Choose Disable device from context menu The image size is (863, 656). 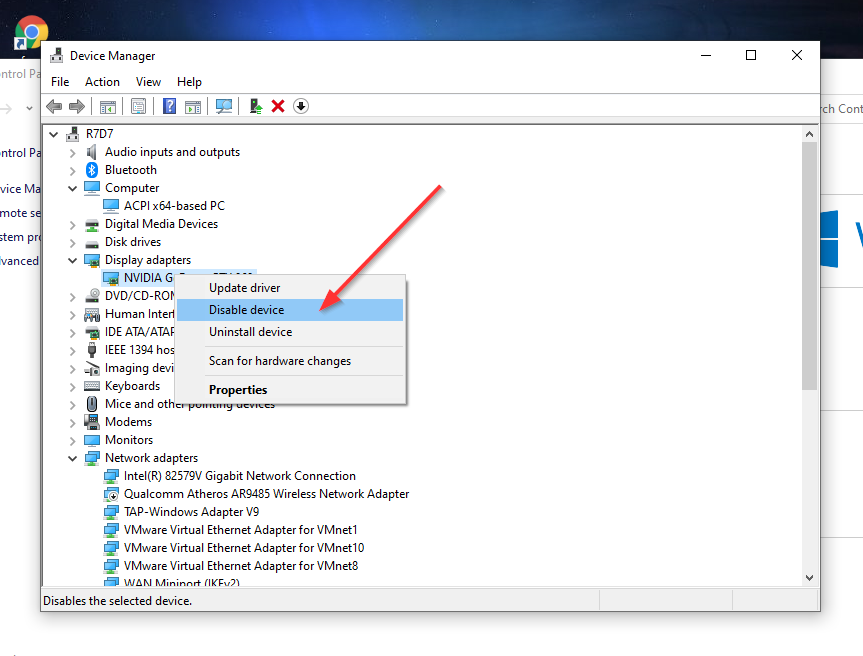coord(290,310)
